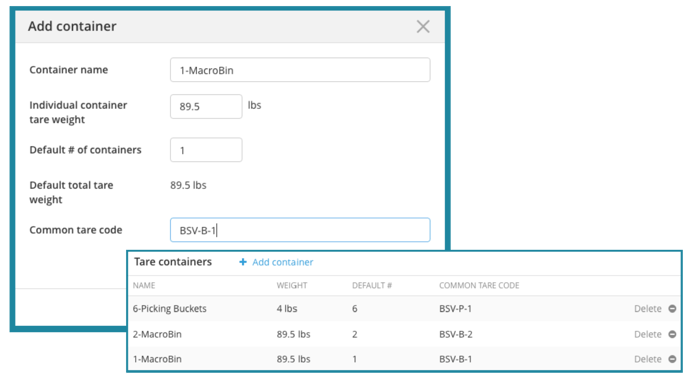688x379 pixels.
Task: Close the Add container dialog
Action: (423, 27)
